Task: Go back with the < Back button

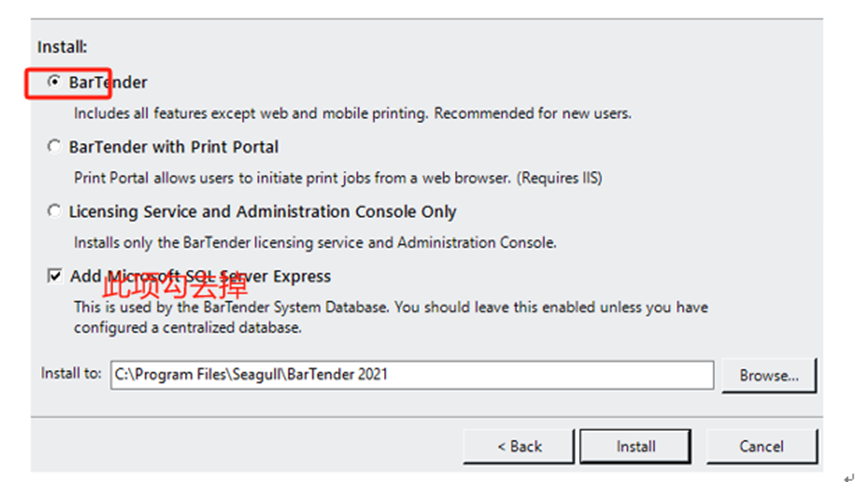Action: coord(518,446)
